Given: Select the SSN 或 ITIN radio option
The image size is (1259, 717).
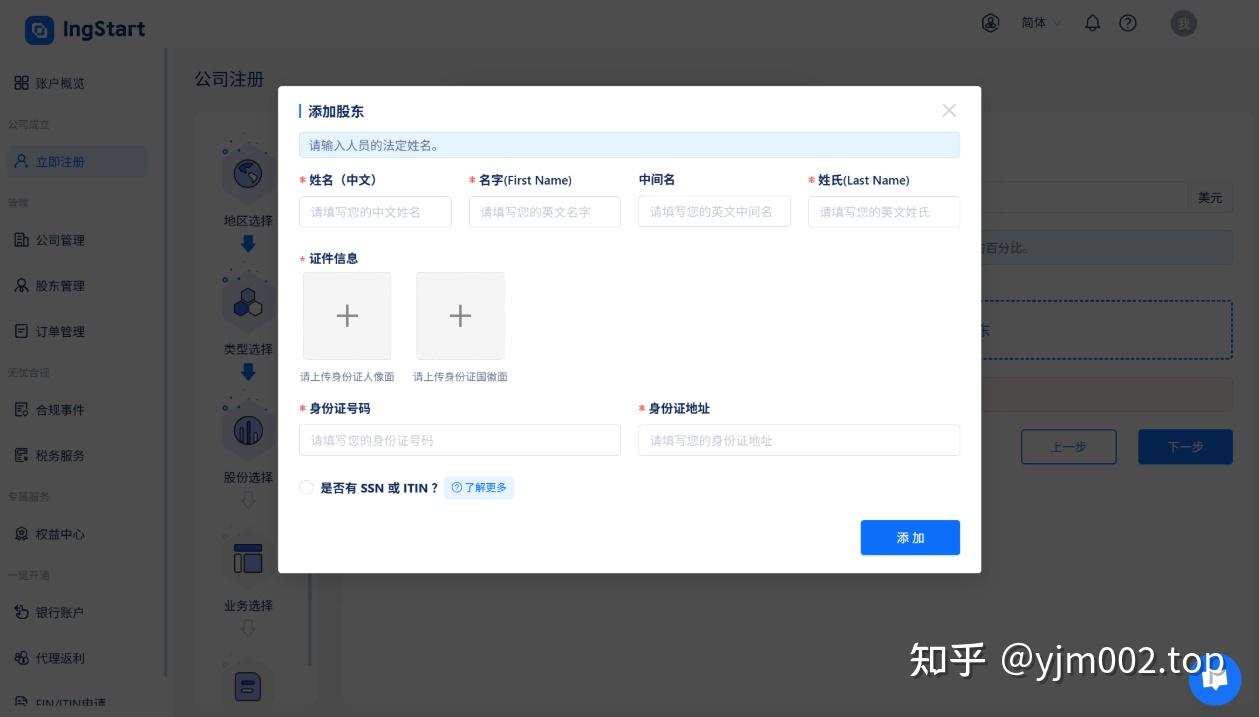Looking at the screenshot, I should click(306, 488).
